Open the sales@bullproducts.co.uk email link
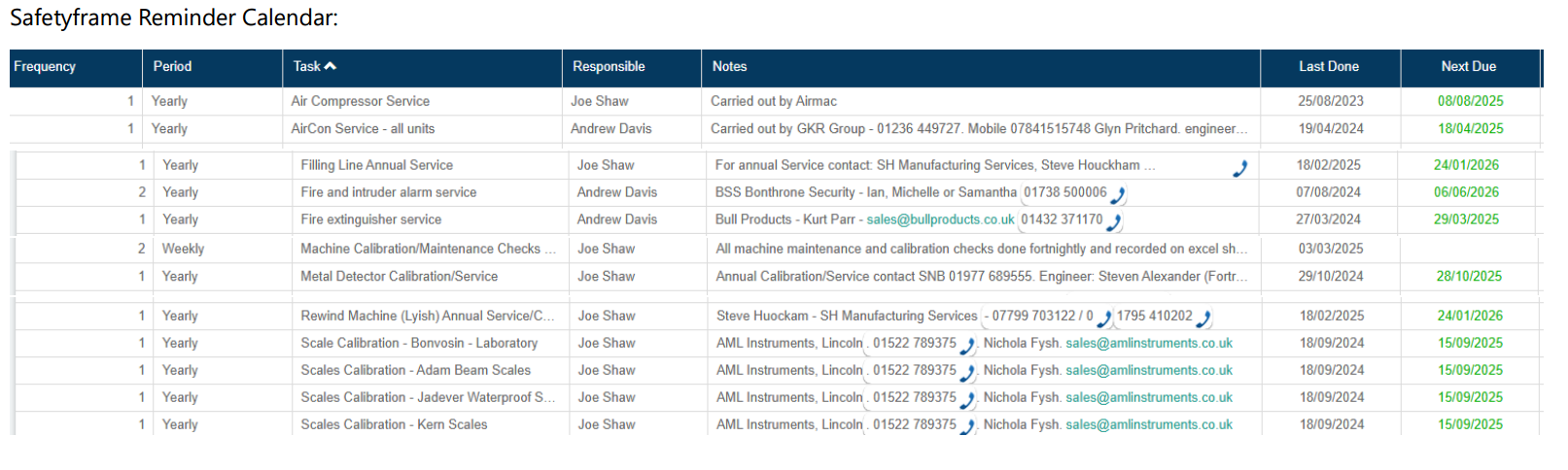This screenshot has height=470, width=1568. (x=940, y=219)
